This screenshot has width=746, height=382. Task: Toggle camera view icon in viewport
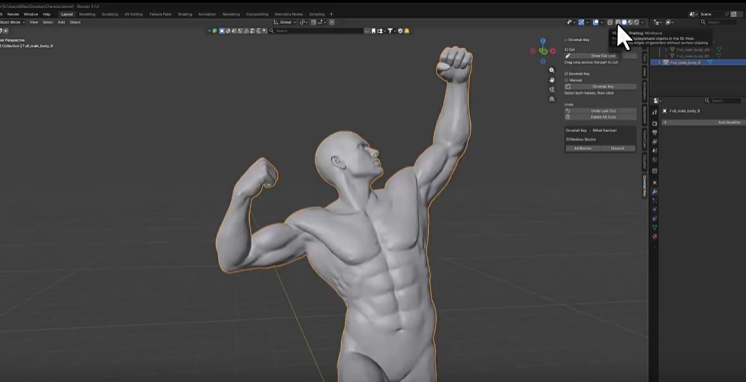pos(551,89)
